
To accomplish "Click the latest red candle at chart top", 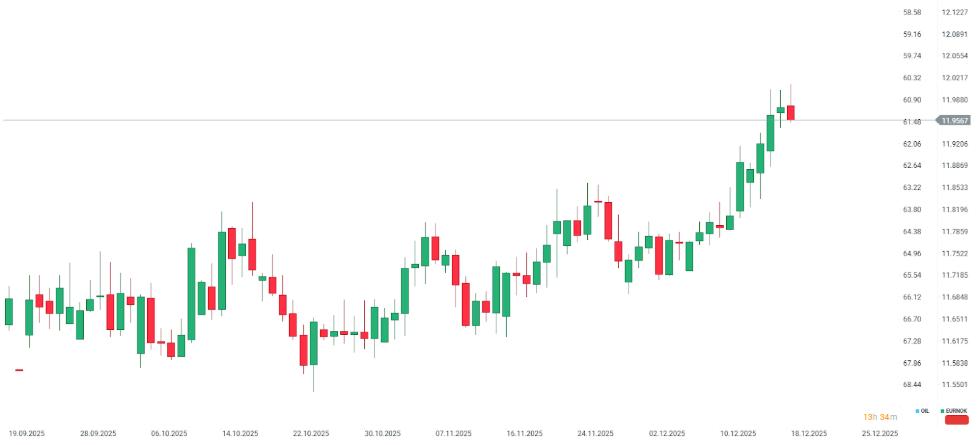I will pos(790,112).
